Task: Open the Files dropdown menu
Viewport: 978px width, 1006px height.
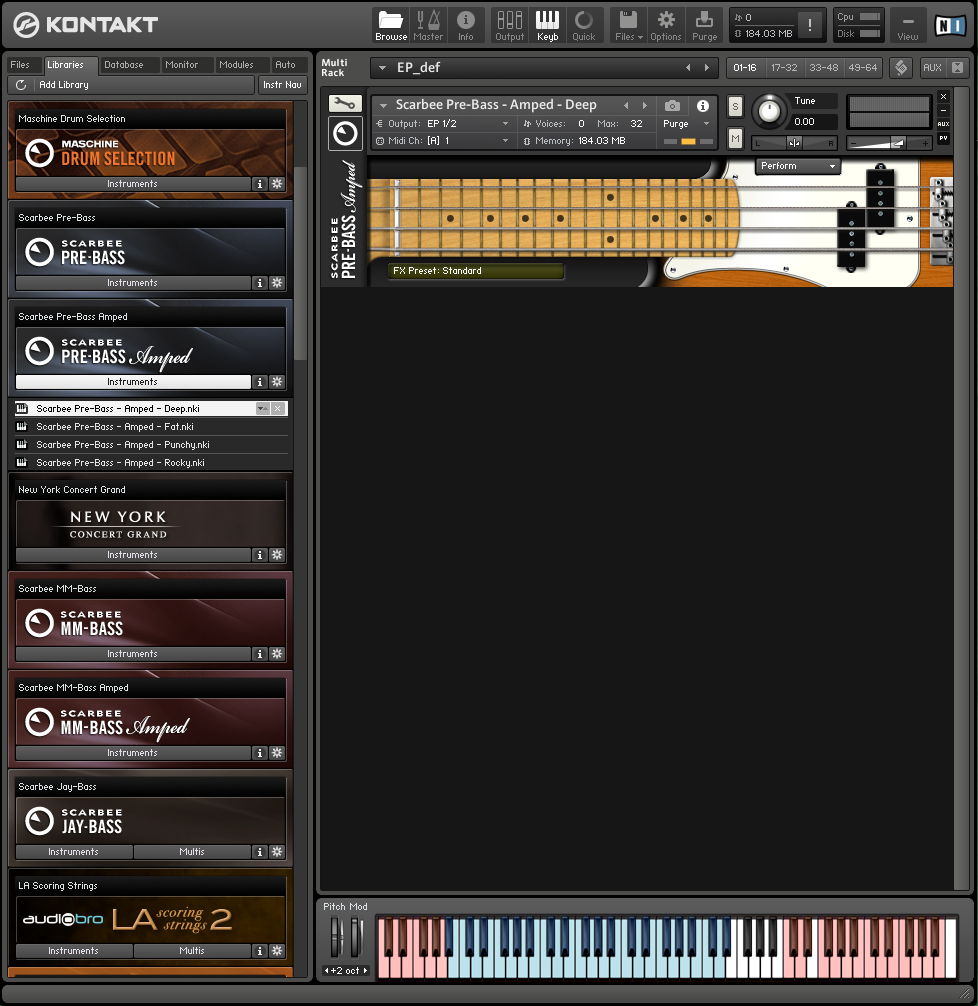Action: pyautogui.click(x=628, y=25)
